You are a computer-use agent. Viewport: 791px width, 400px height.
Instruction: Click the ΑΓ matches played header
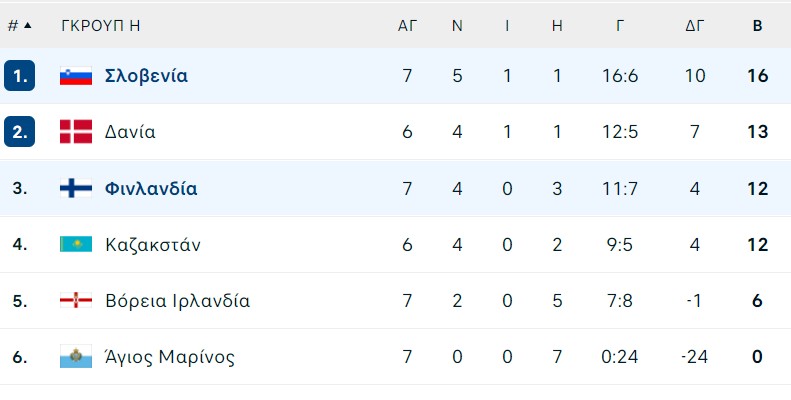pyautogui.click(x=407, y=25)
